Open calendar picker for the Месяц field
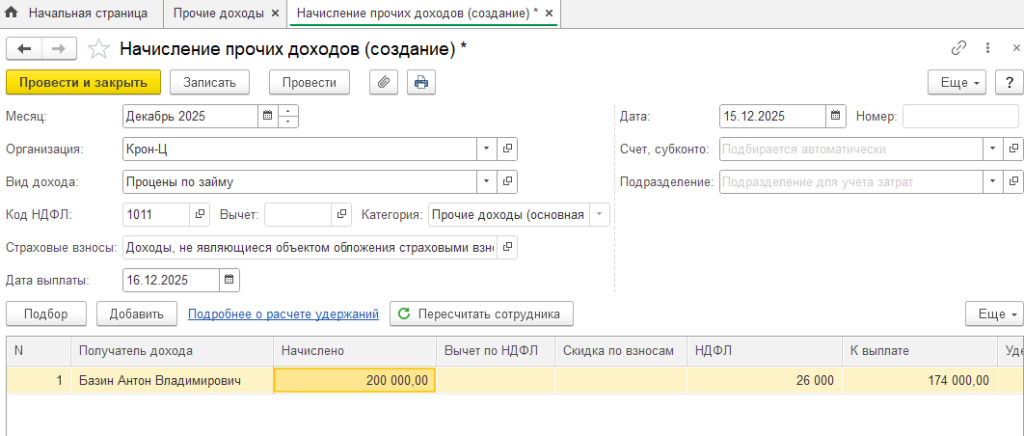The height and width of the screenshot is (436, 1024). click(x=267, y=116)
